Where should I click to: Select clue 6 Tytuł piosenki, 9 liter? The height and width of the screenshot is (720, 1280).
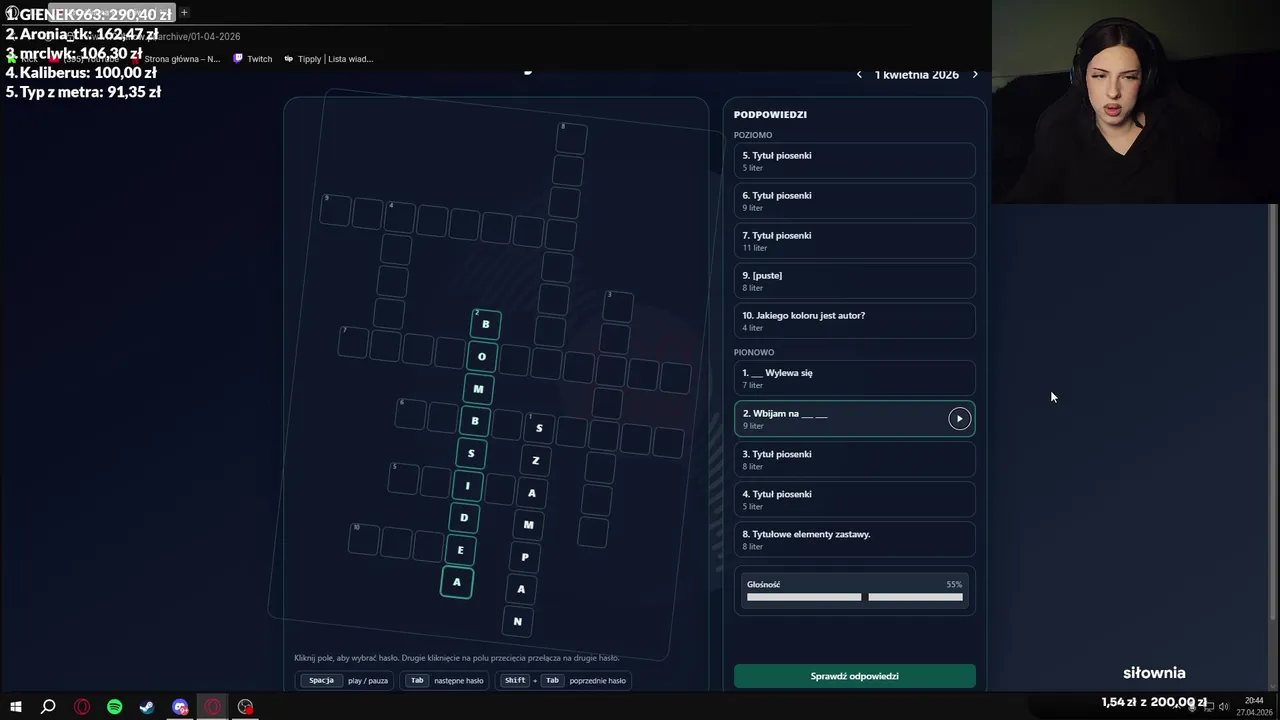coord(854,201)
